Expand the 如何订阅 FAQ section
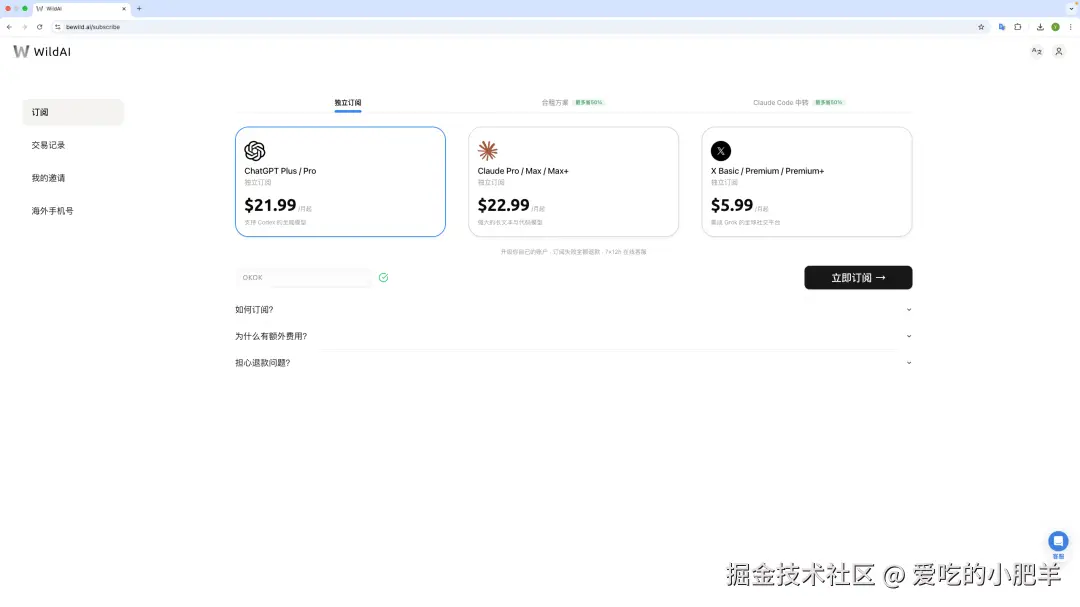Viewport: 1080px width, 607px height. (253, 309)
